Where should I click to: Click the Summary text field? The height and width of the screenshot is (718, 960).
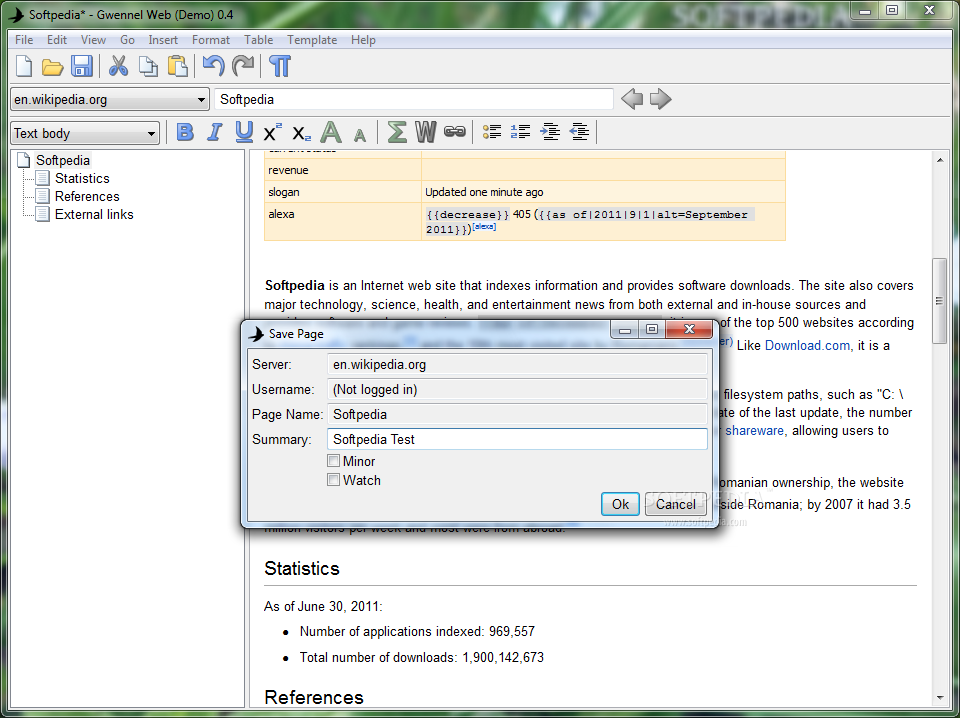tap(517, 439)
